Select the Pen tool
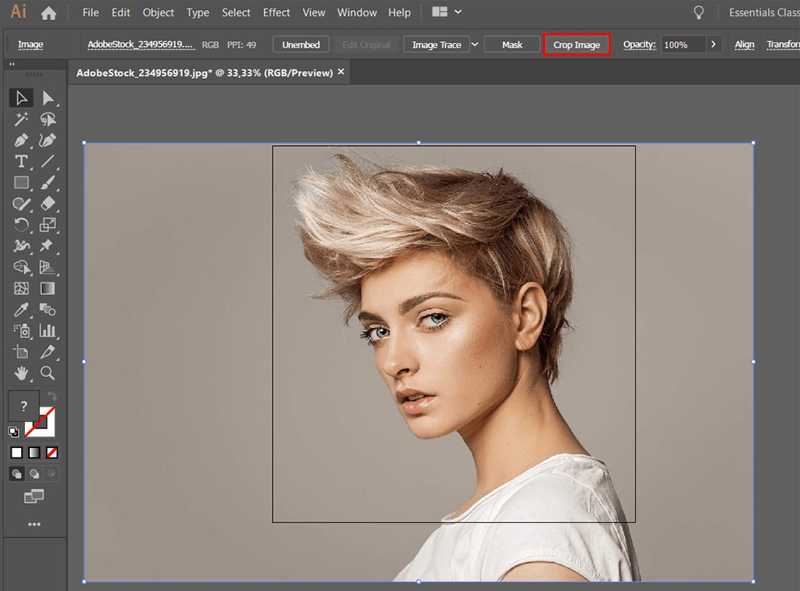800x591 pixels. coord(22,140)
